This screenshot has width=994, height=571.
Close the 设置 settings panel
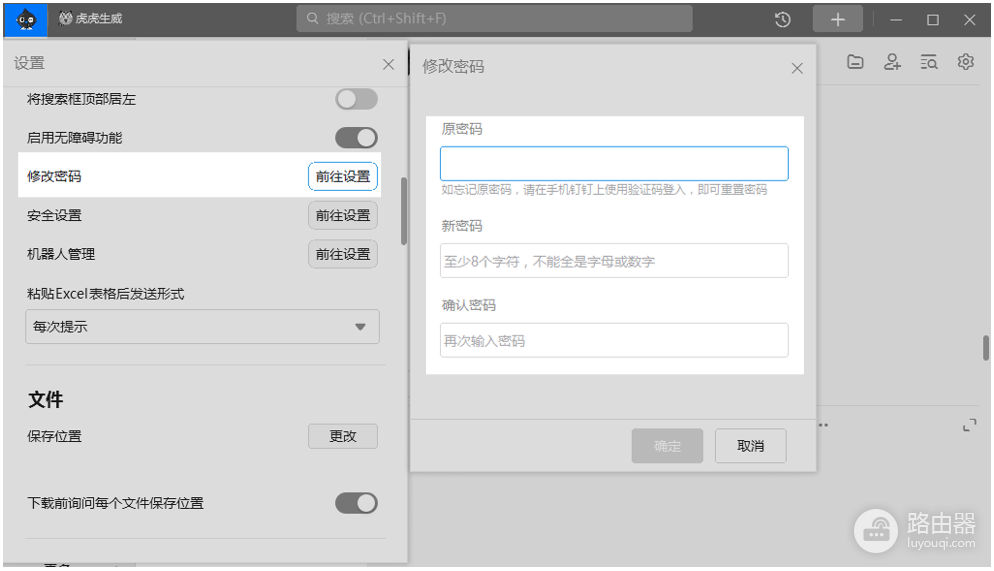(389, 64)
